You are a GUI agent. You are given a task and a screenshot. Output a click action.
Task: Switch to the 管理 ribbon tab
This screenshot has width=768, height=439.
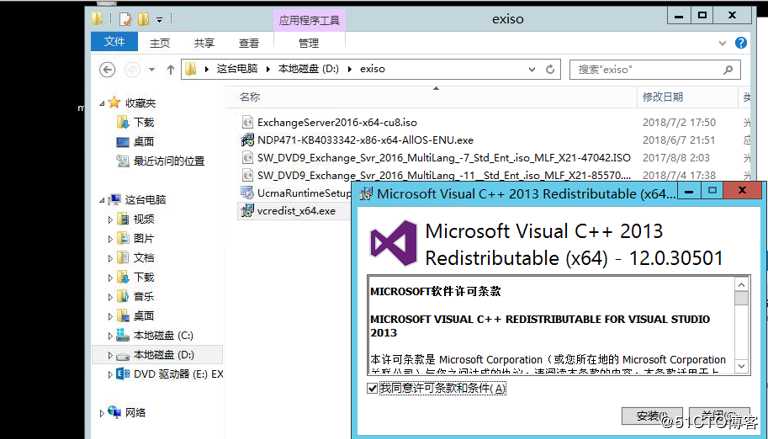(309, 43)
